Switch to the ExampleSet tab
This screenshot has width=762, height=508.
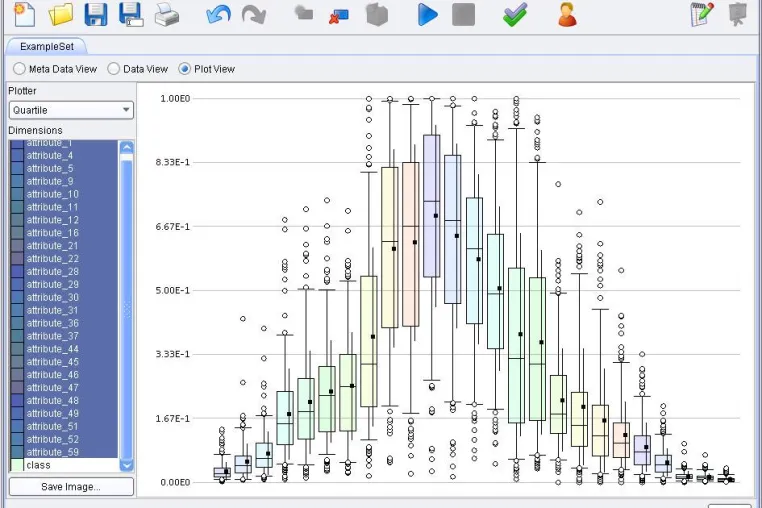(x=47, y=47)
